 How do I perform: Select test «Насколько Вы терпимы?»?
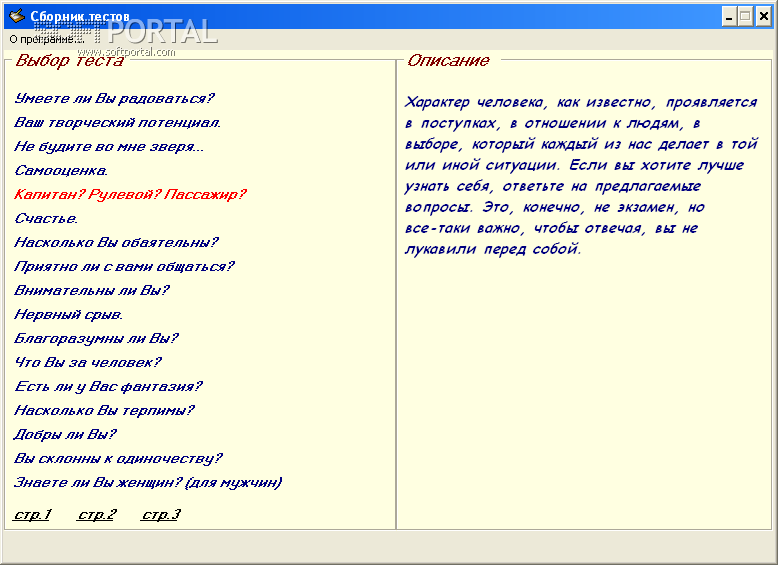pos(104,410)
